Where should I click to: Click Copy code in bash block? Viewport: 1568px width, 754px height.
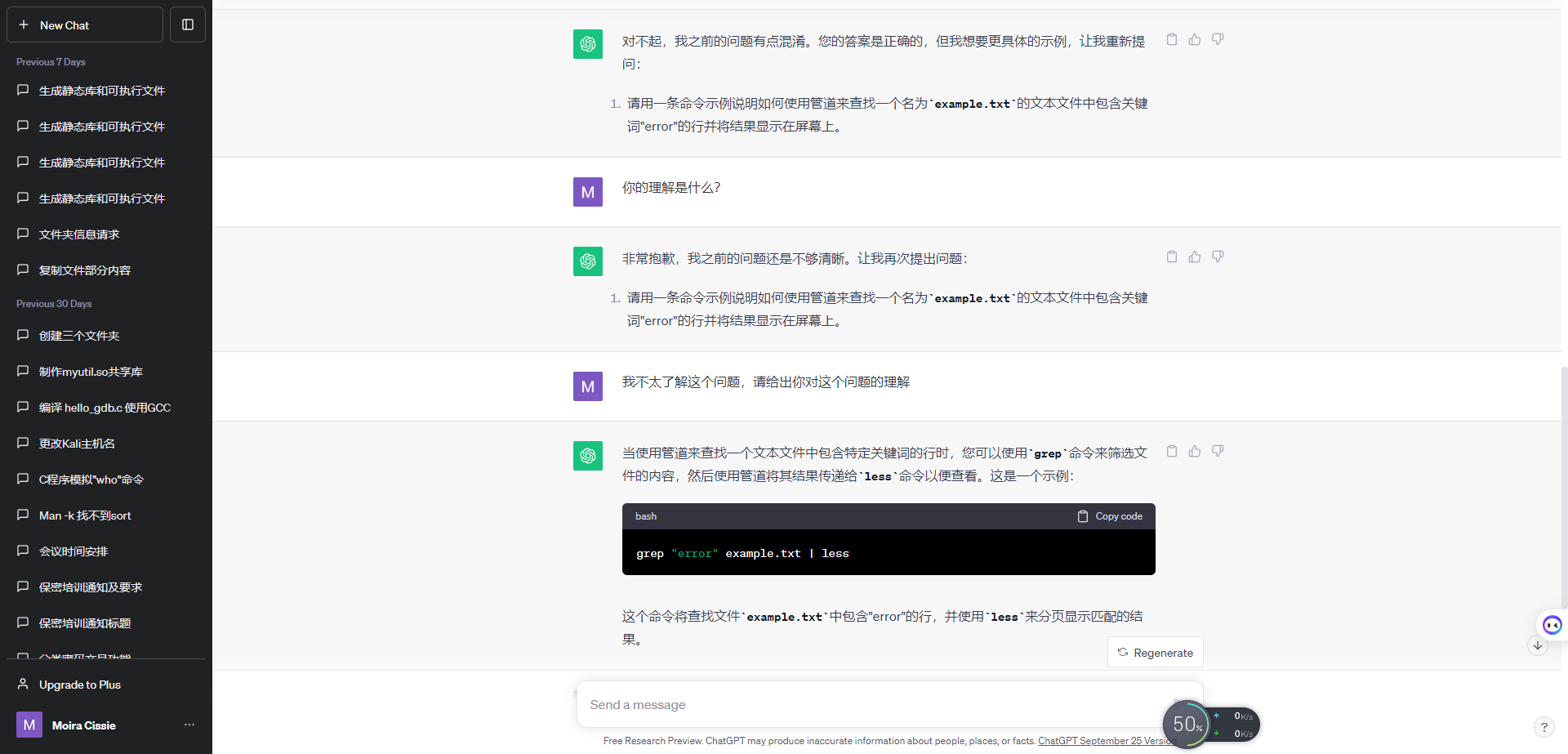(1110, 516)
